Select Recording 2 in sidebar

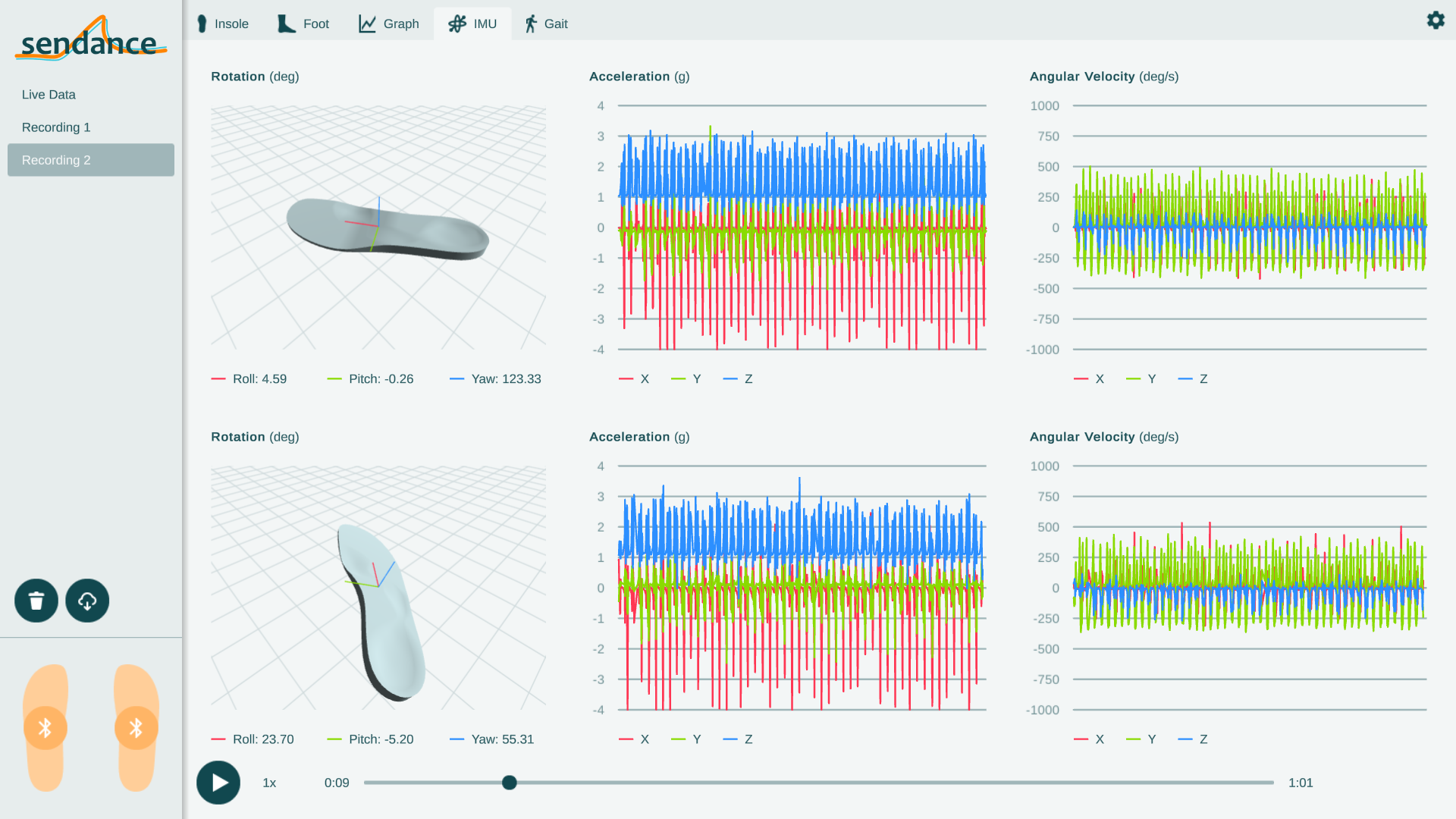pos(91,160)
